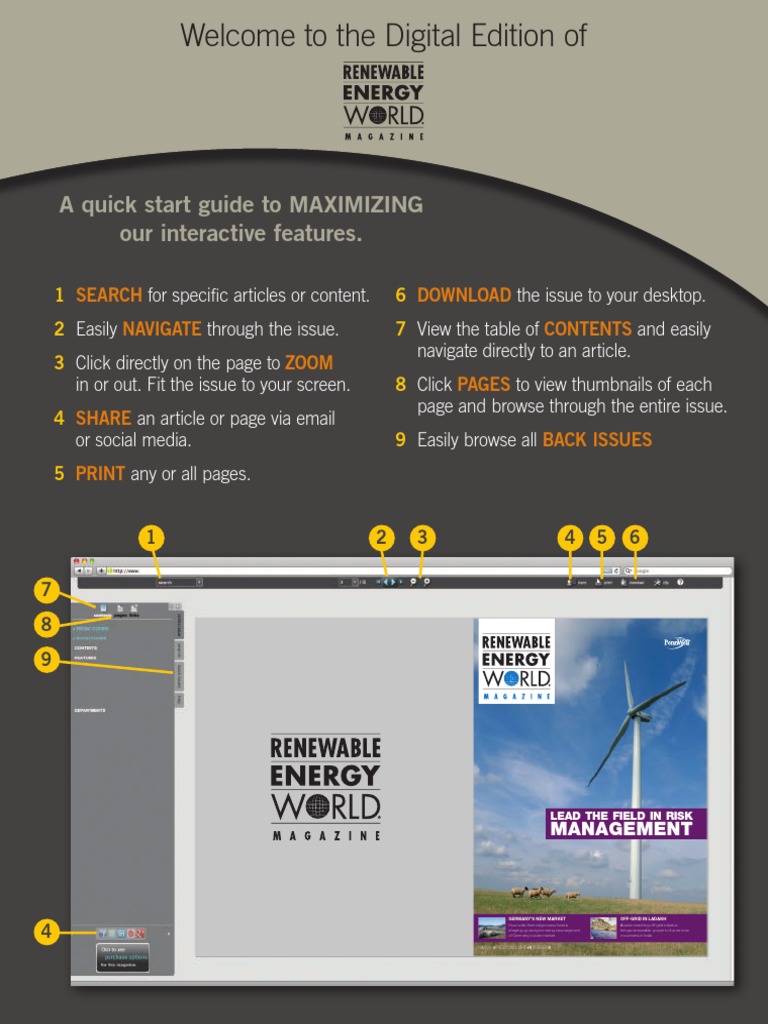Click the word SHARE in guide step 4
This screenshot has width=768, height=1024.
(x=104, y=418)
